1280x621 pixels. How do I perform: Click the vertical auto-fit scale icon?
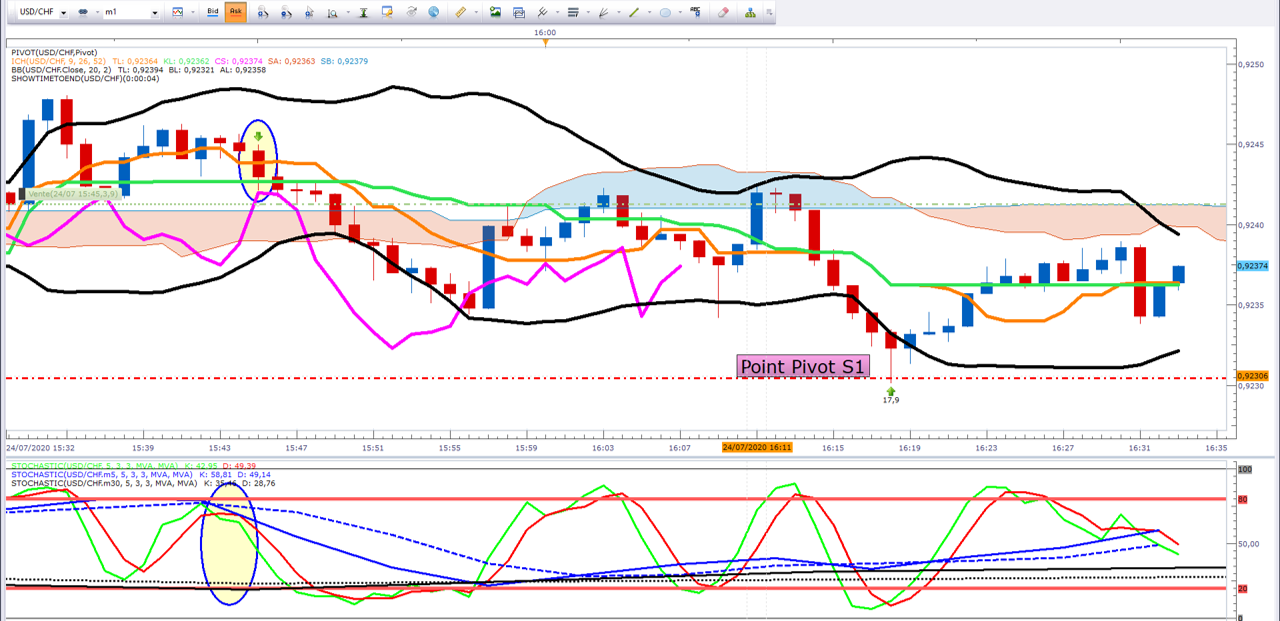click(x=363, y=12)
